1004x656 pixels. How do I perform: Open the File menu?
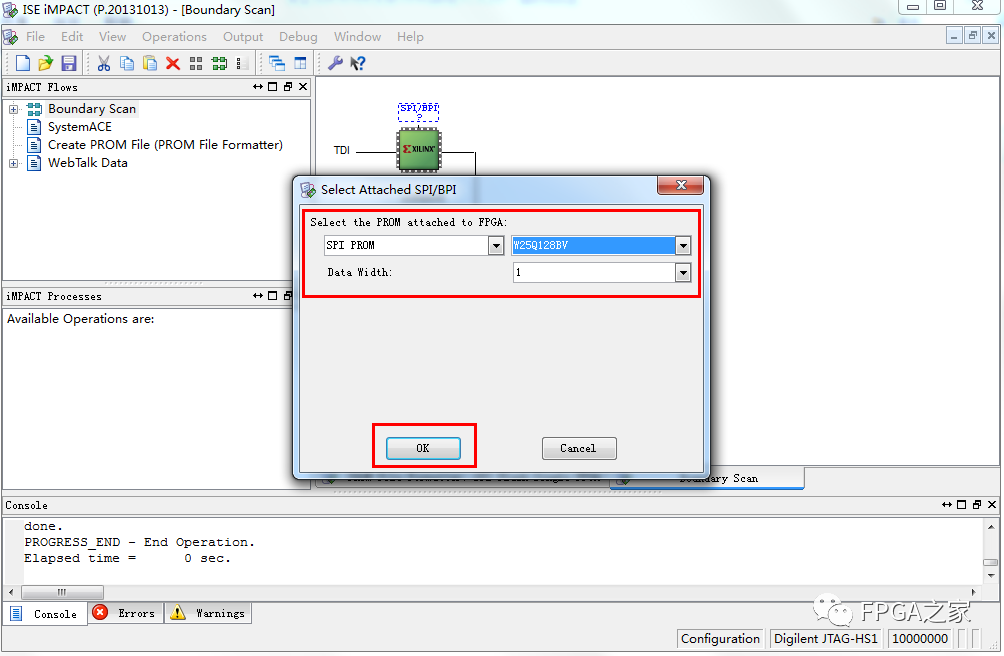click(35, 37)
